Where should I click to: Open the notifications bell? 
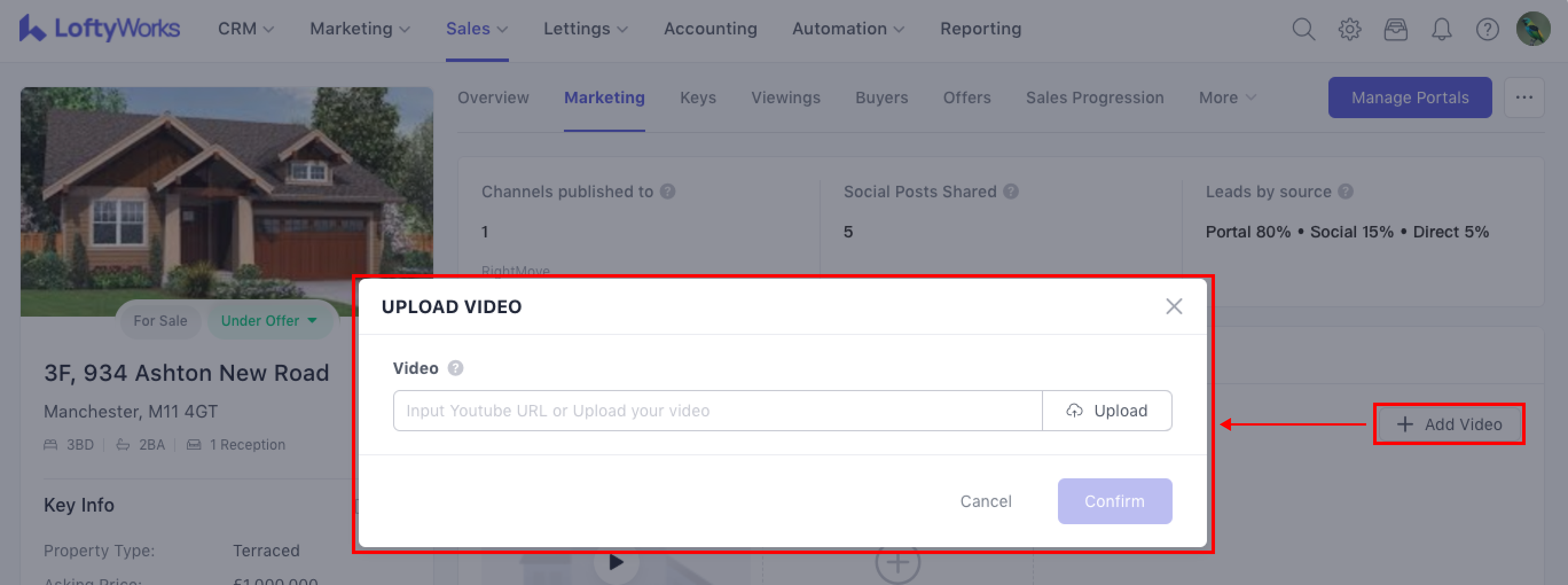tap(1441, 29)
